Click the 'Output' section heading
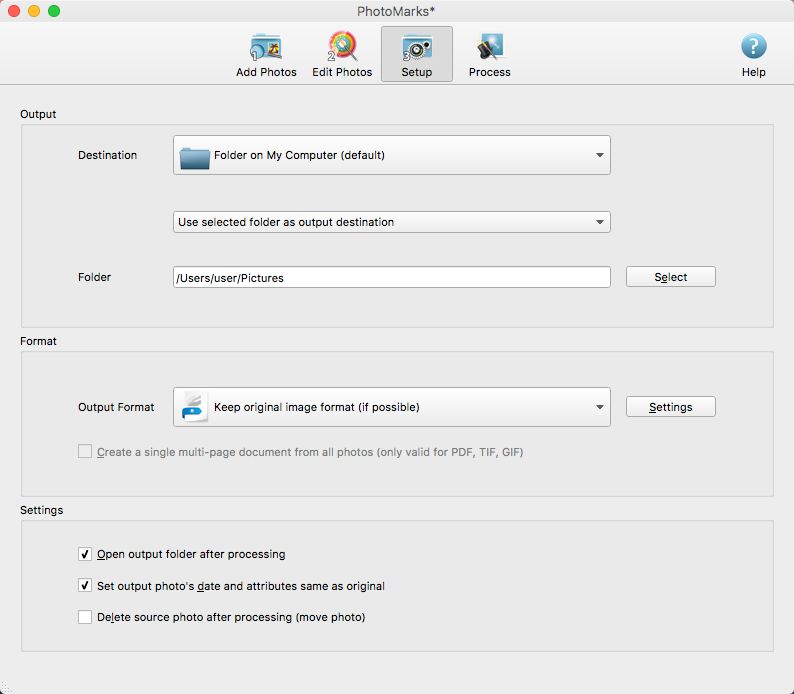The width and height of the screenshot is (794, 694). pyautogui.click(x=38, y=114)
